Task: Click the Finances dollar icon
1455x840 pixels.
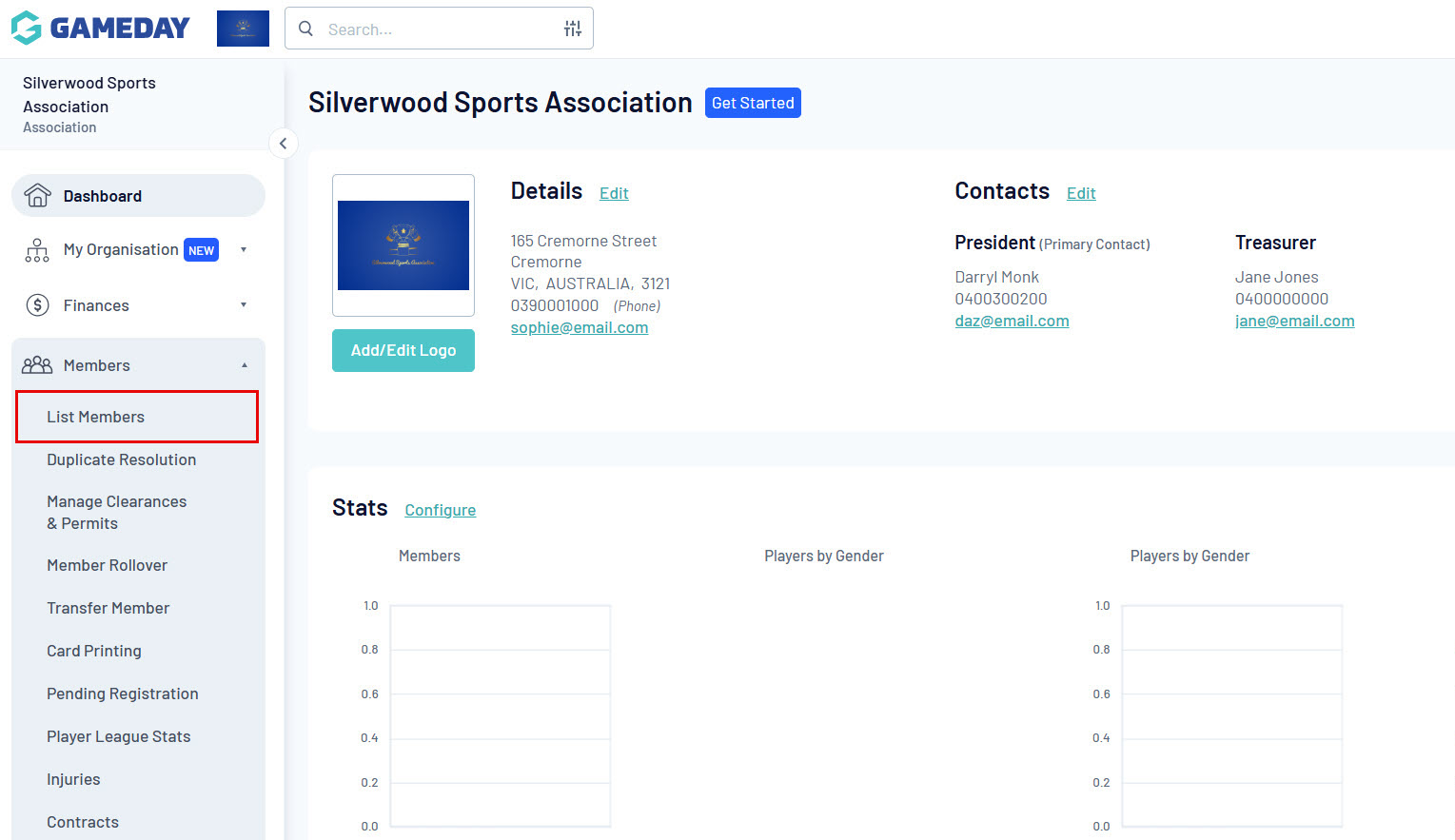Action: tap(37, 305)
